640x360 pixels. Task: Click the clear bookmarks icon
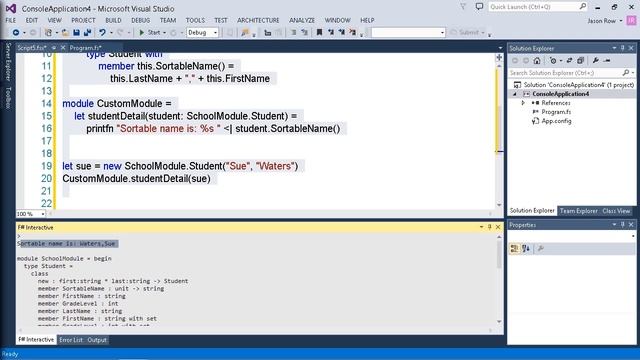(x=353, y=32)
